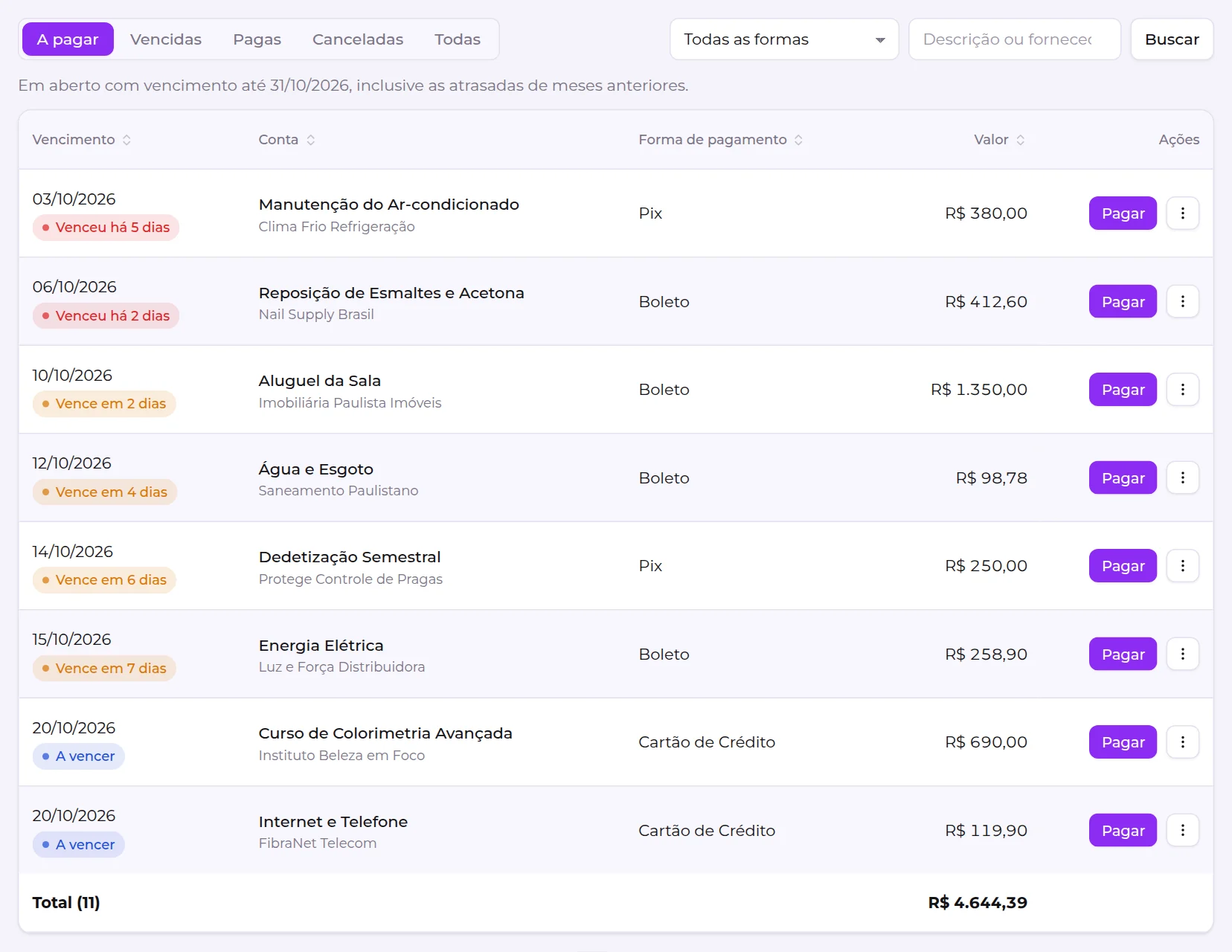Focus the Descrição ou fornecedor search field
Viewport: 1232px width, 952px height.
point(1015,39)
